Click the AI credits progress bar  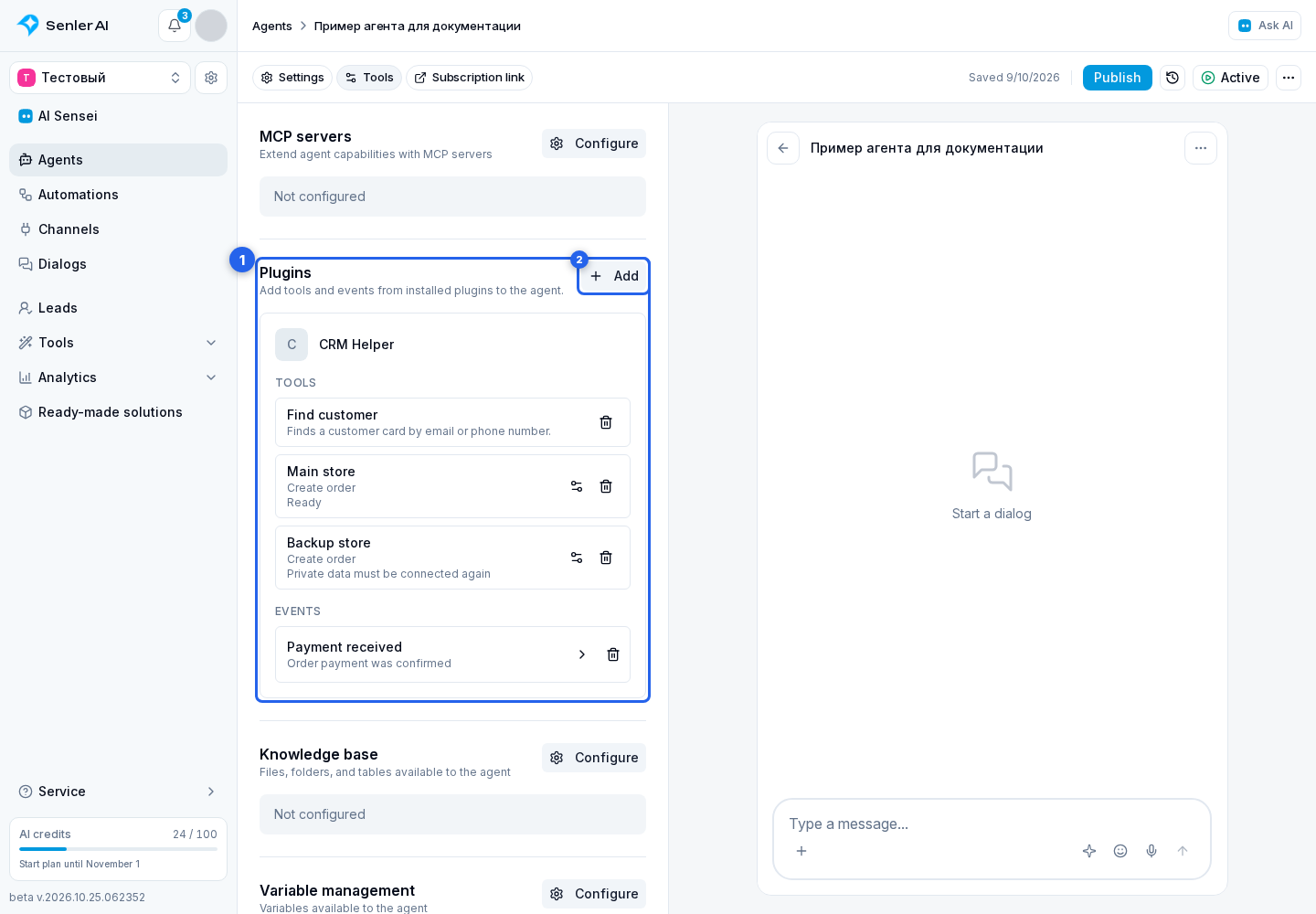119,849
